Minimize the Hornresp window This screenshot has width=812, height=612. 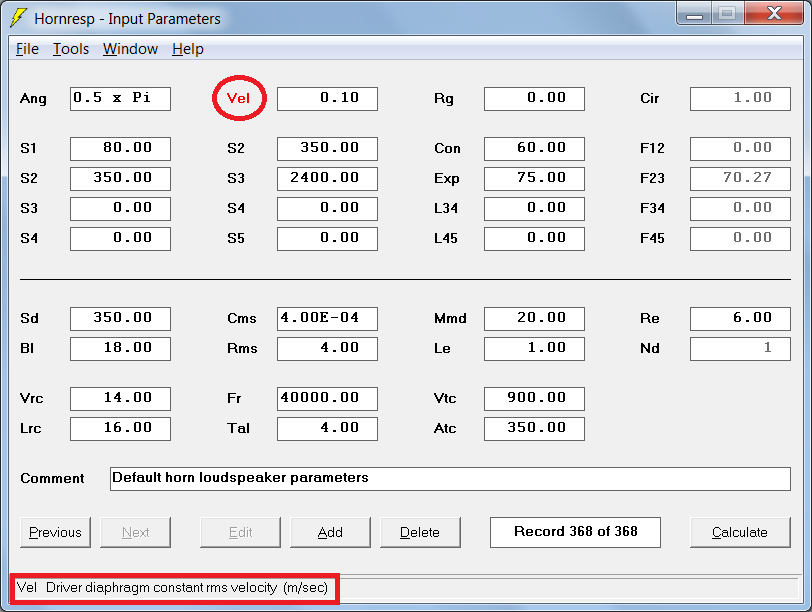(x=694, y=13)
